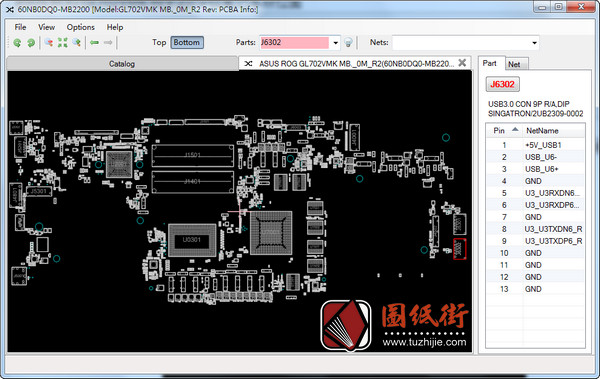Select the USB_U6- net row

(x=536, y=157)
